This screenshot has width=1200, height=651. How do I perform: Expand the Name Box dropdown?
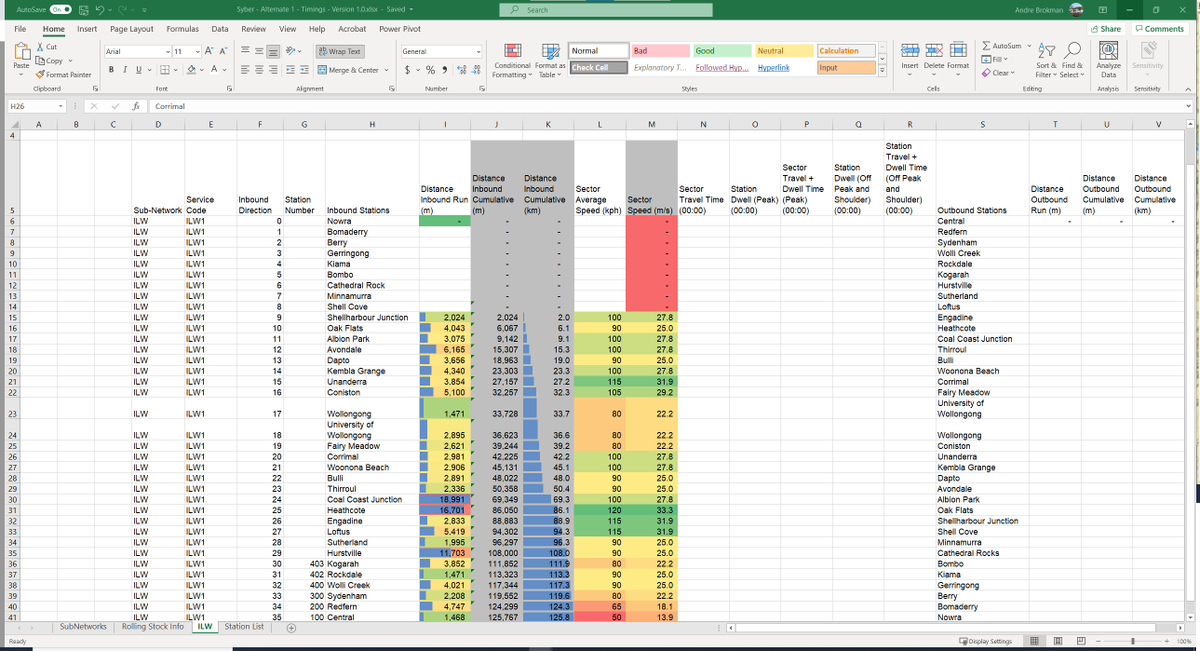[x=61, y=105]
